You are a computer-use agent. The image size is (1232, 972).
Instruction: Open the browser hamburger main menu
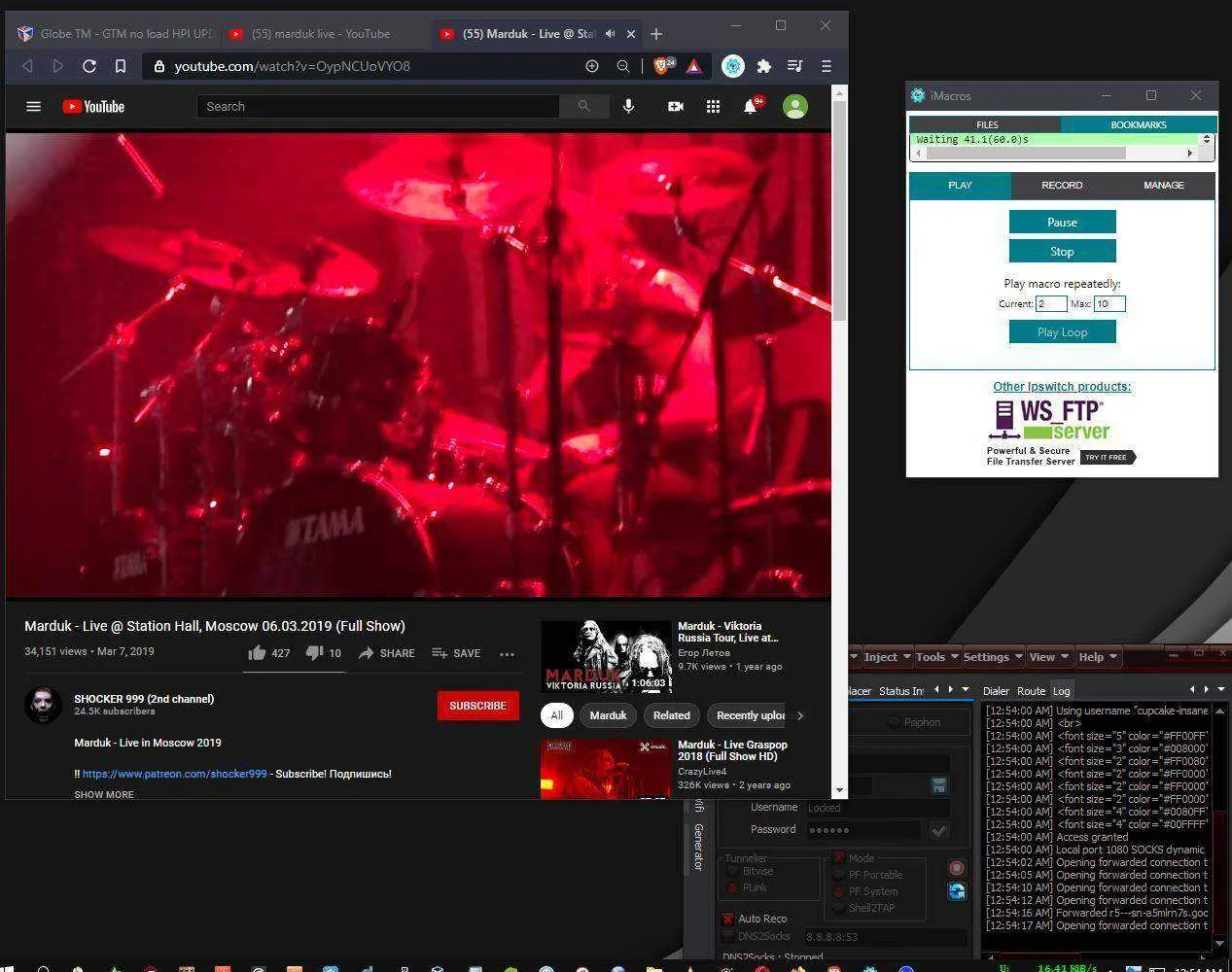pyautogui.click(x=826, y=66)
